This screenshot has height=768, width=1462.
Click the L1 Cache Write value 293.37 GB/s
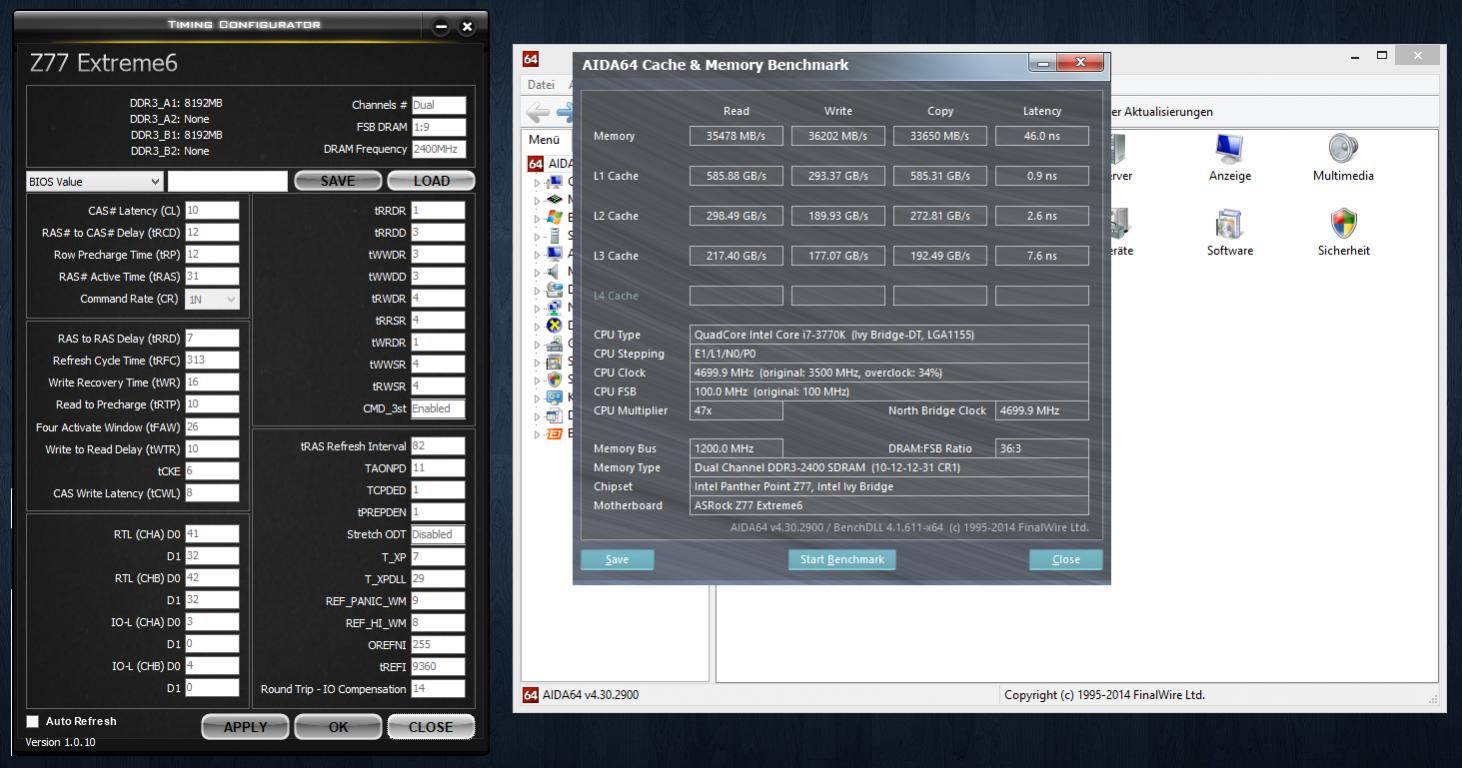838,176
